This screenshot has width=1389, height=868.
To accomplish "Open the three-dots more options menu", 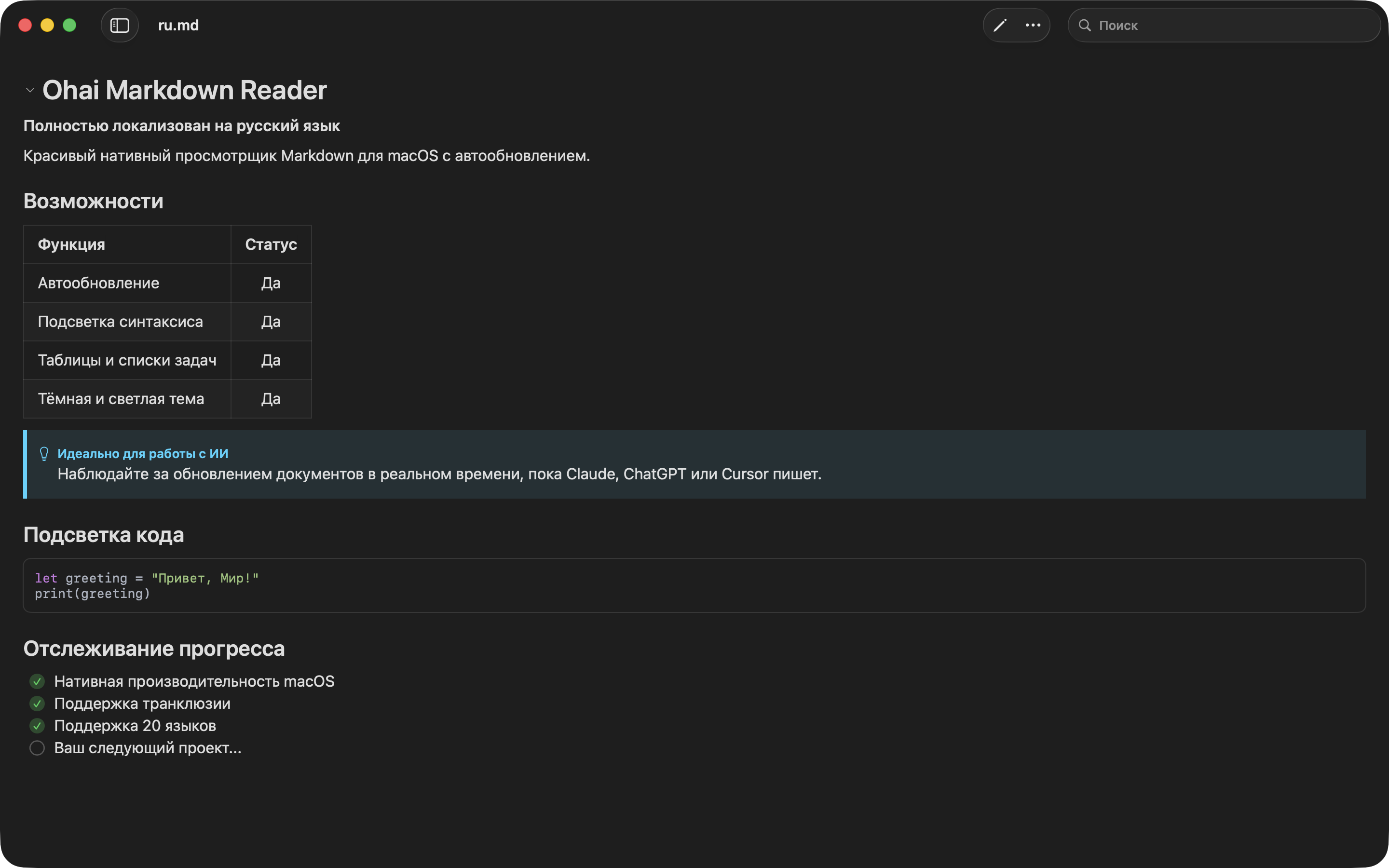I will [x=1033, y=25].
